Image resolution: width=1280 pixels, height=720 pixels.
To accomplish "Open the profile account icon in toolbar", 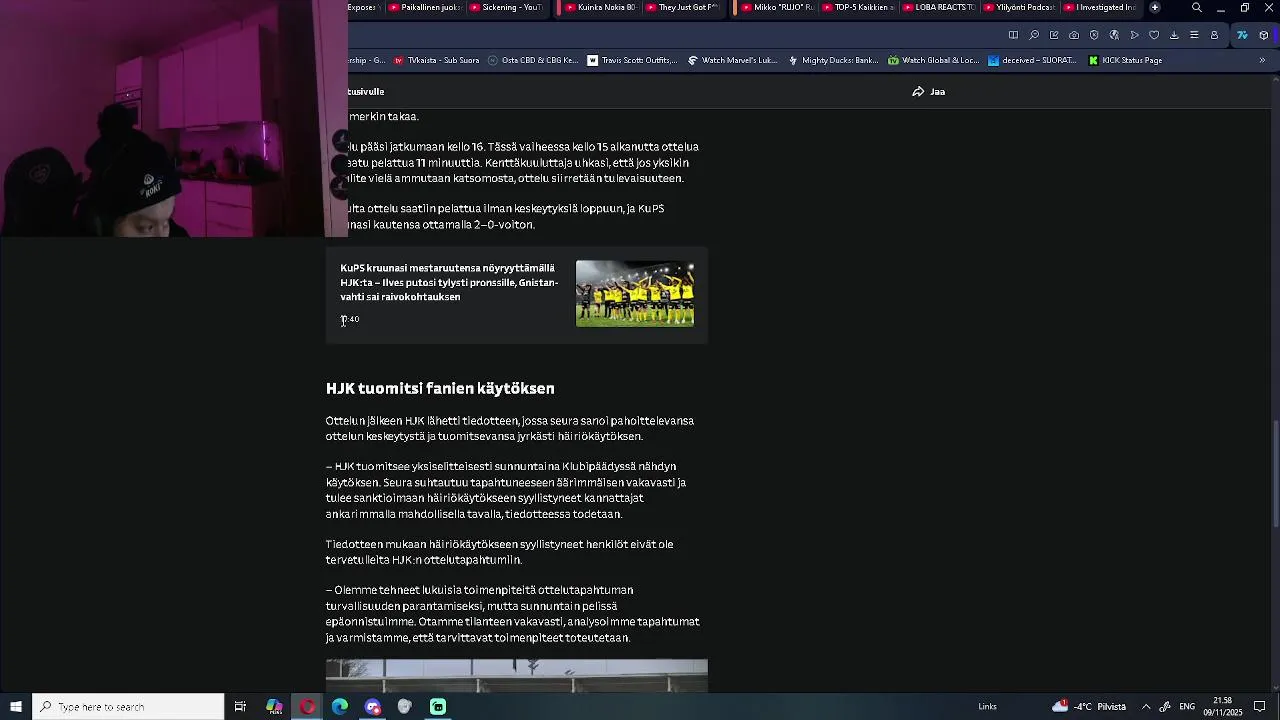I will point(1214,35).
